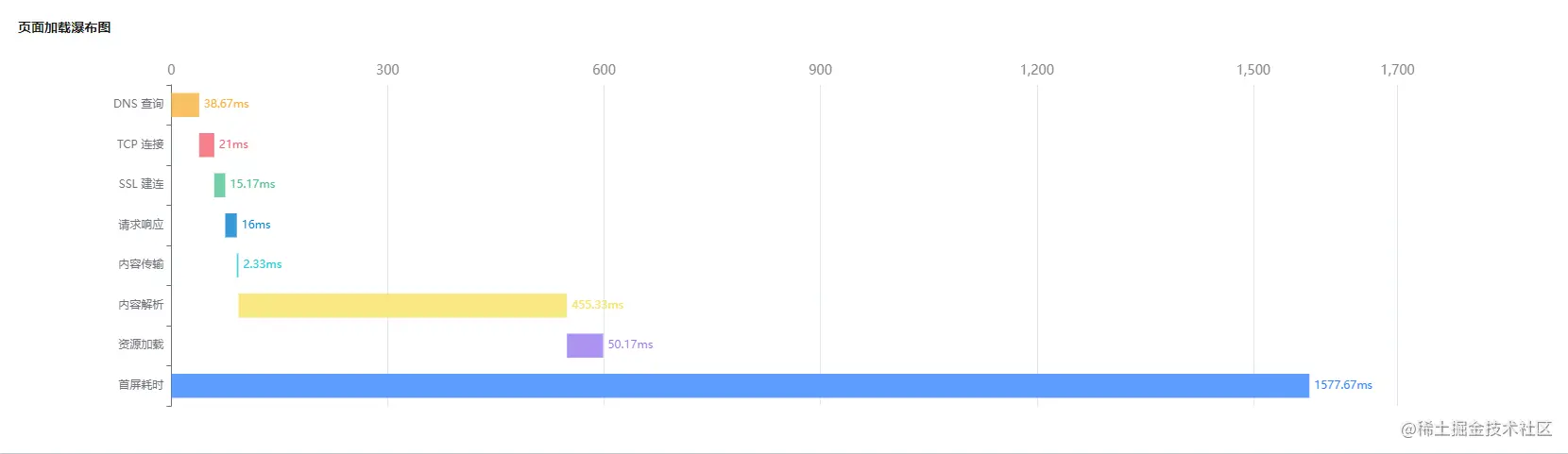1568x454 pixels.
Task: Click the blue 请求响应 bar
Action: pos(231,225)
